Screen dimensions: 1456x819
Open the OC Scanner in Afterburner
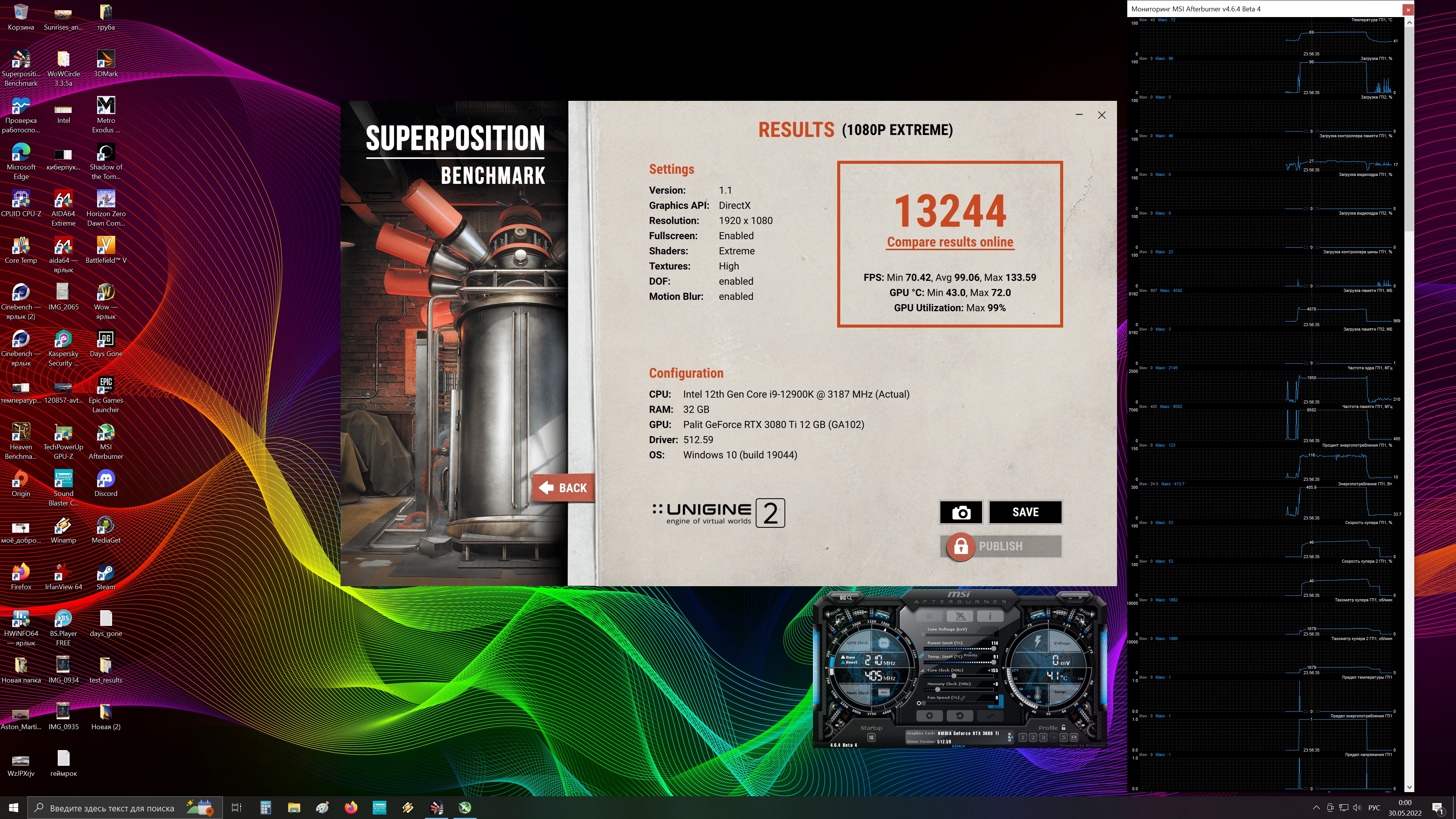coord(846,598)
